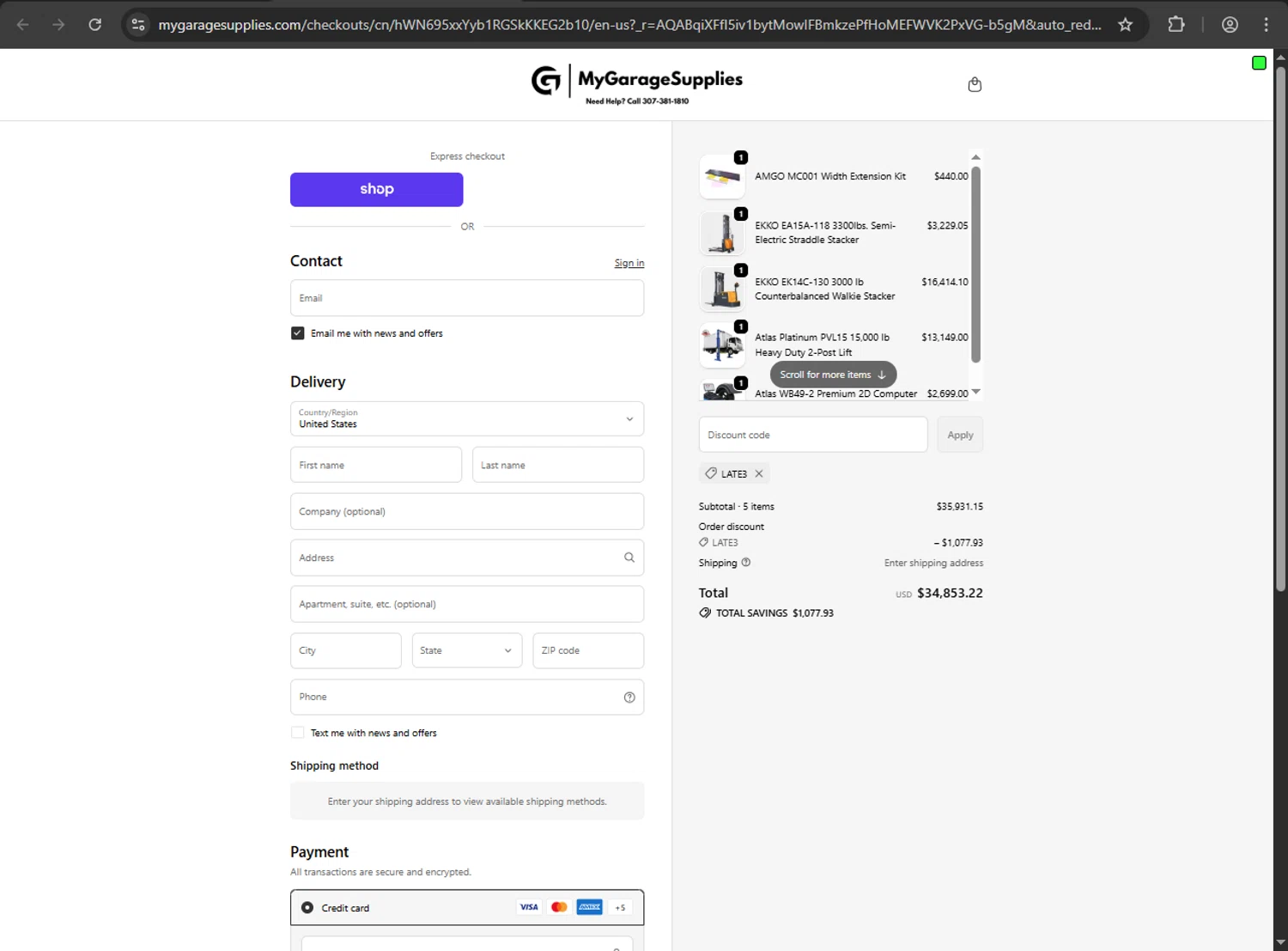Click the browser URL address bar
The image size is (1288, 951).
point(629,24)
